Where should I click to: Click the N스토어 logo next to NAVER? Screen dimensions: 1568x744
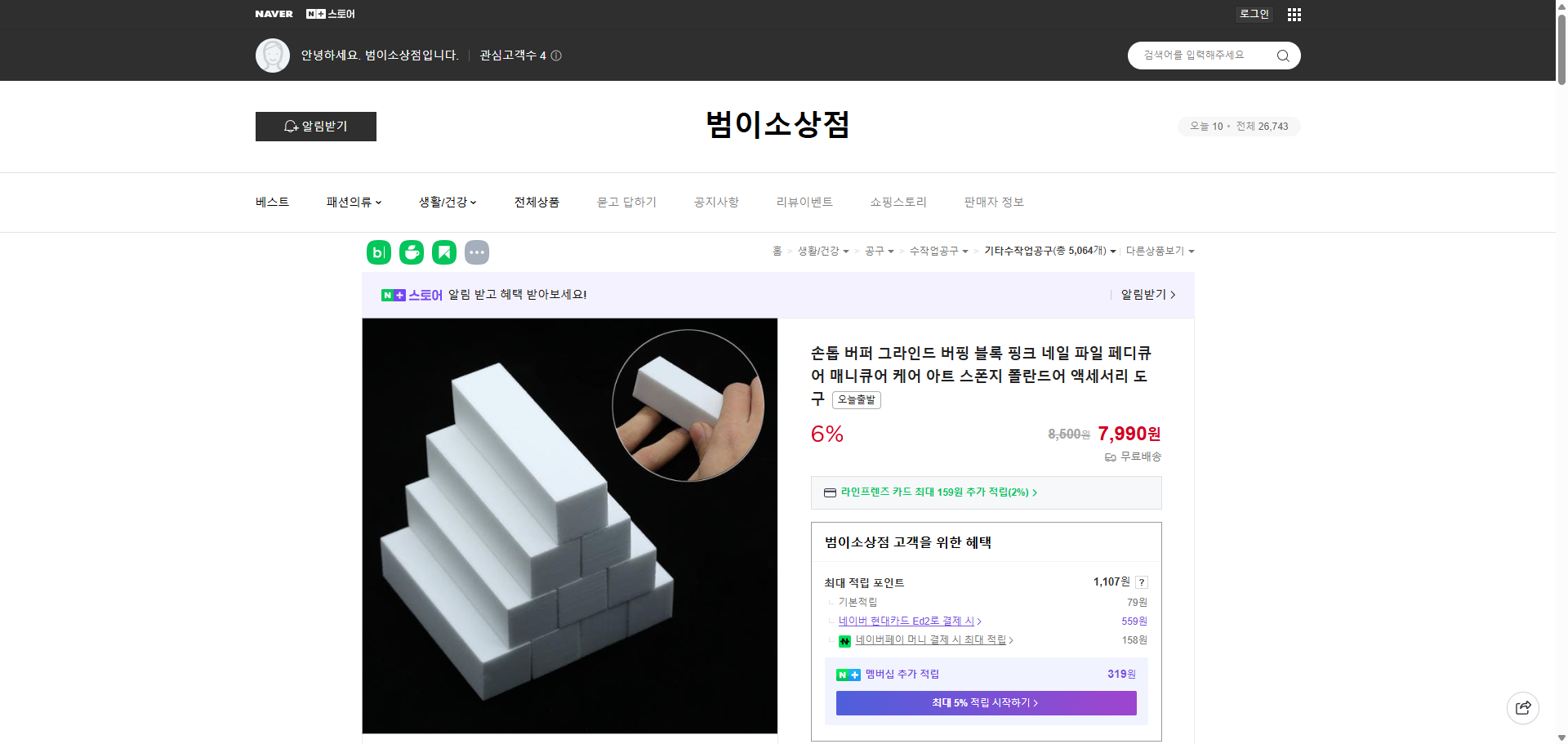coord(330,14)
